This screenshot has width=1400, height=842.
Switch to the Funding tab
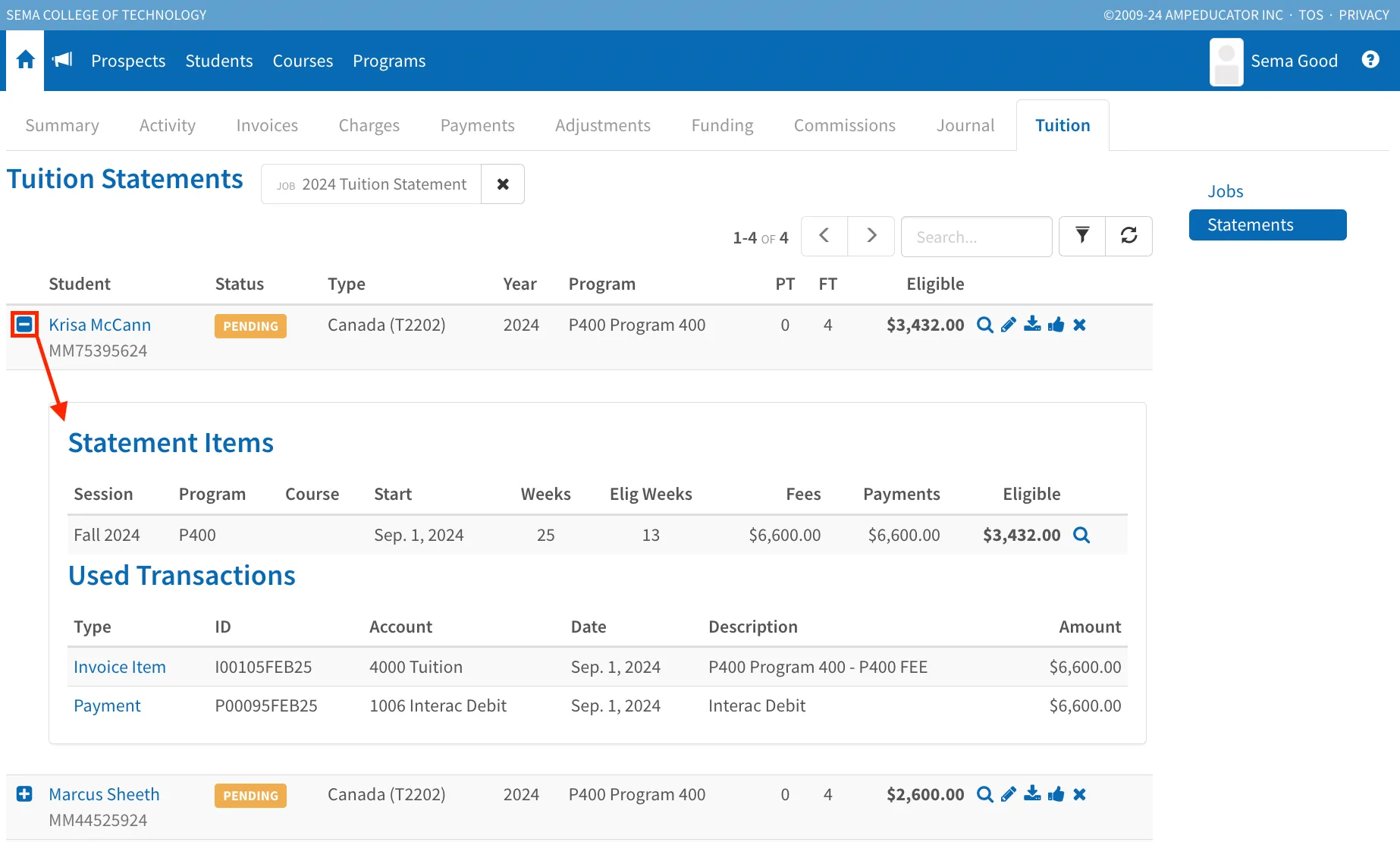tap(723, 125)
